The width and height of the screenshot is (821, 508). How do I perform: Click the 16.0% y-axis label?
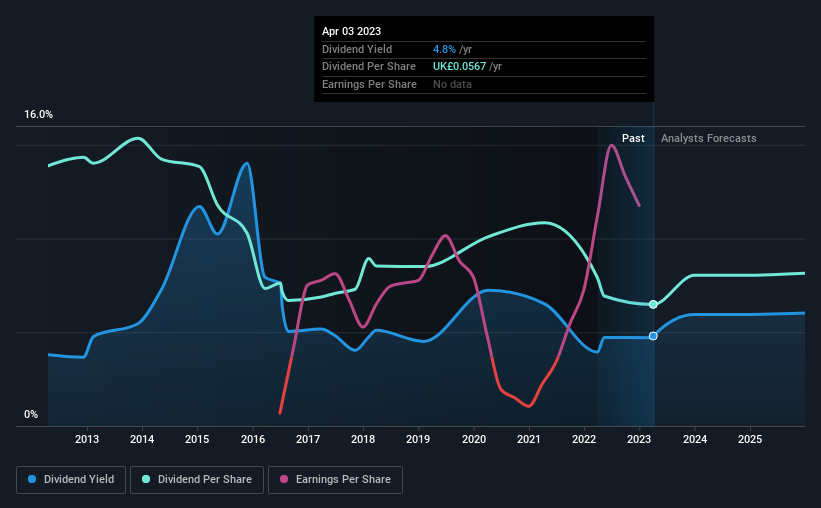38,114
